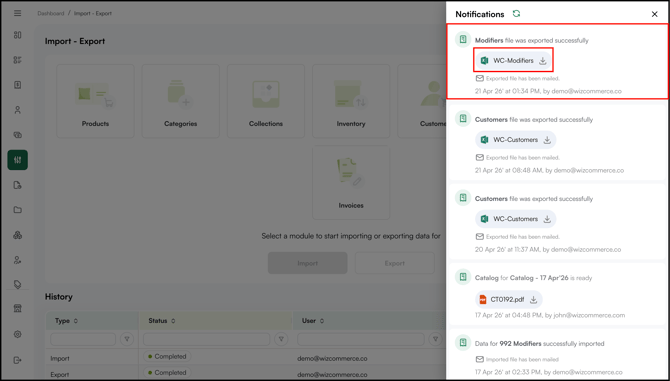Sort by the Type column

click(x=76, y=321)
